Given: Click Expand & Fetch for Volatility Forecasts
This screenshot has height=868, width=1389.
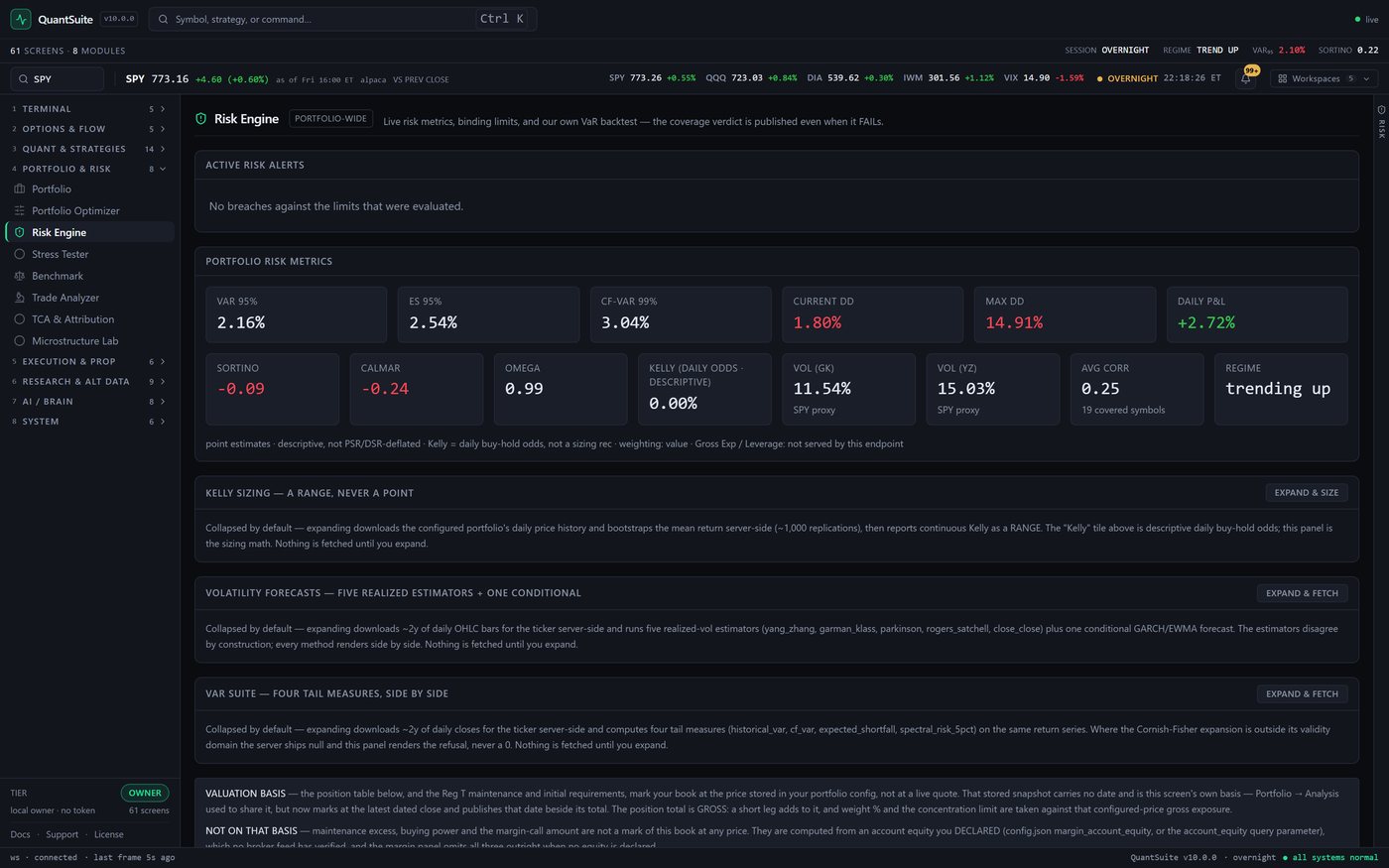Looking at the screenshot, I should click(1302, 593).
